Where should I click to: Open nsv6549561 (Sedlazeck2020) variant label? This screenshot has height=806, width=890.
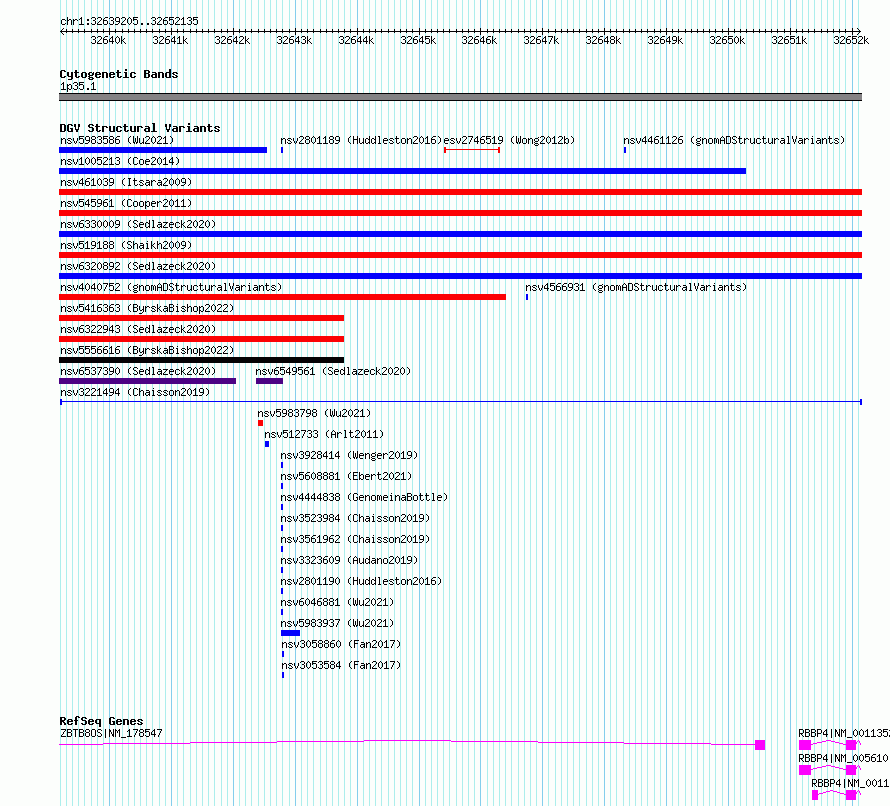point(333,371)
